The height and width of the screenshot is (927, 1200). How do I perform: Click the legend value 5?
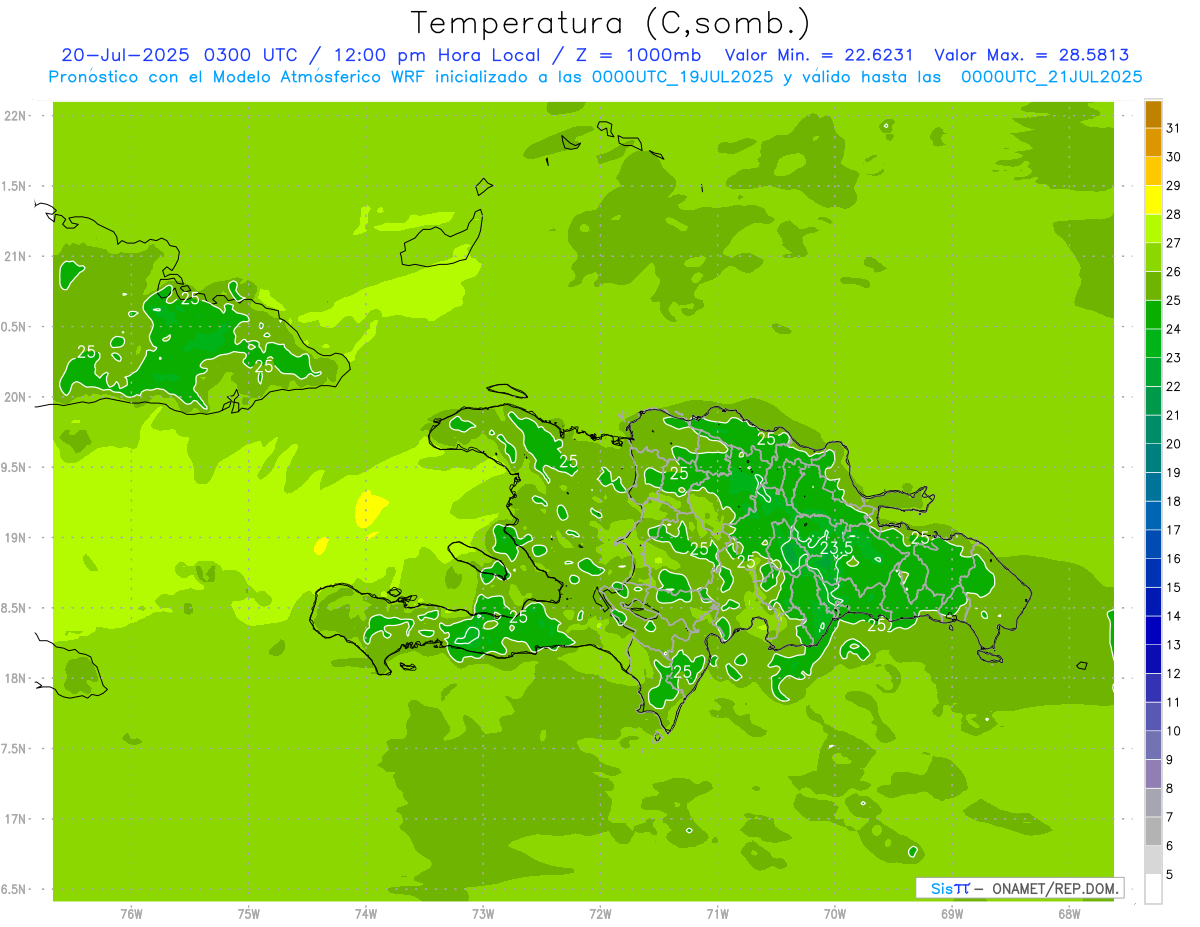click(1170, 874)
